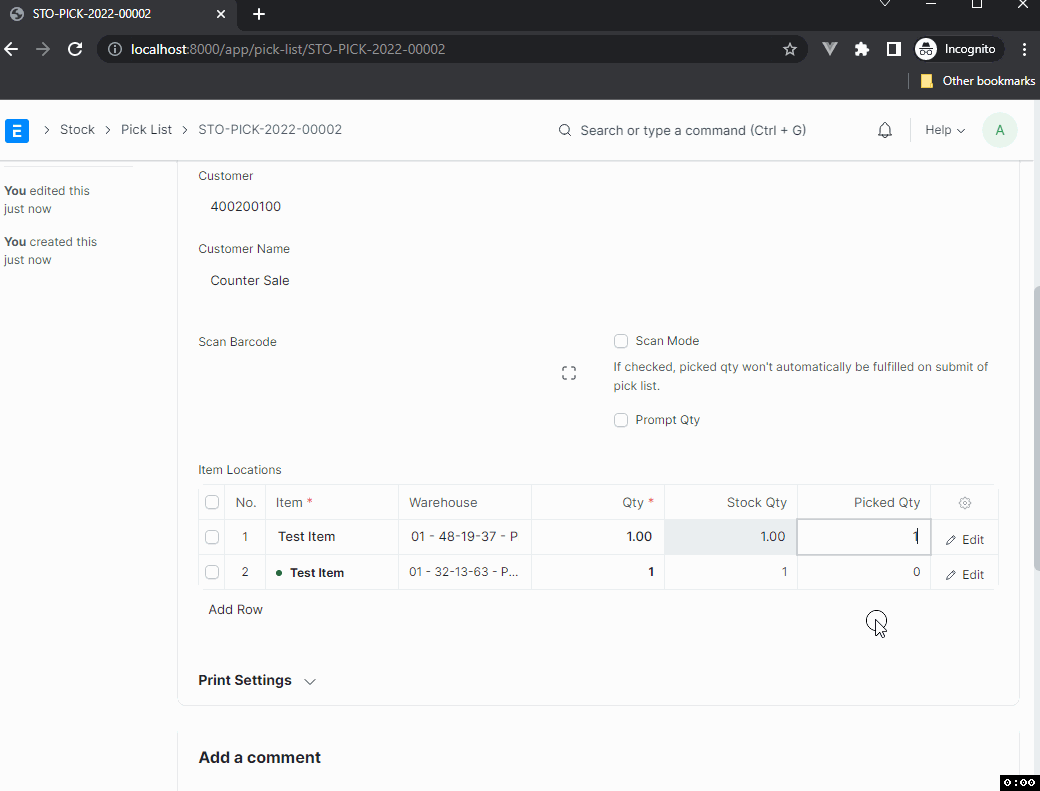
Task: Toggle the browser side panel icon
Action: (893, 49)
